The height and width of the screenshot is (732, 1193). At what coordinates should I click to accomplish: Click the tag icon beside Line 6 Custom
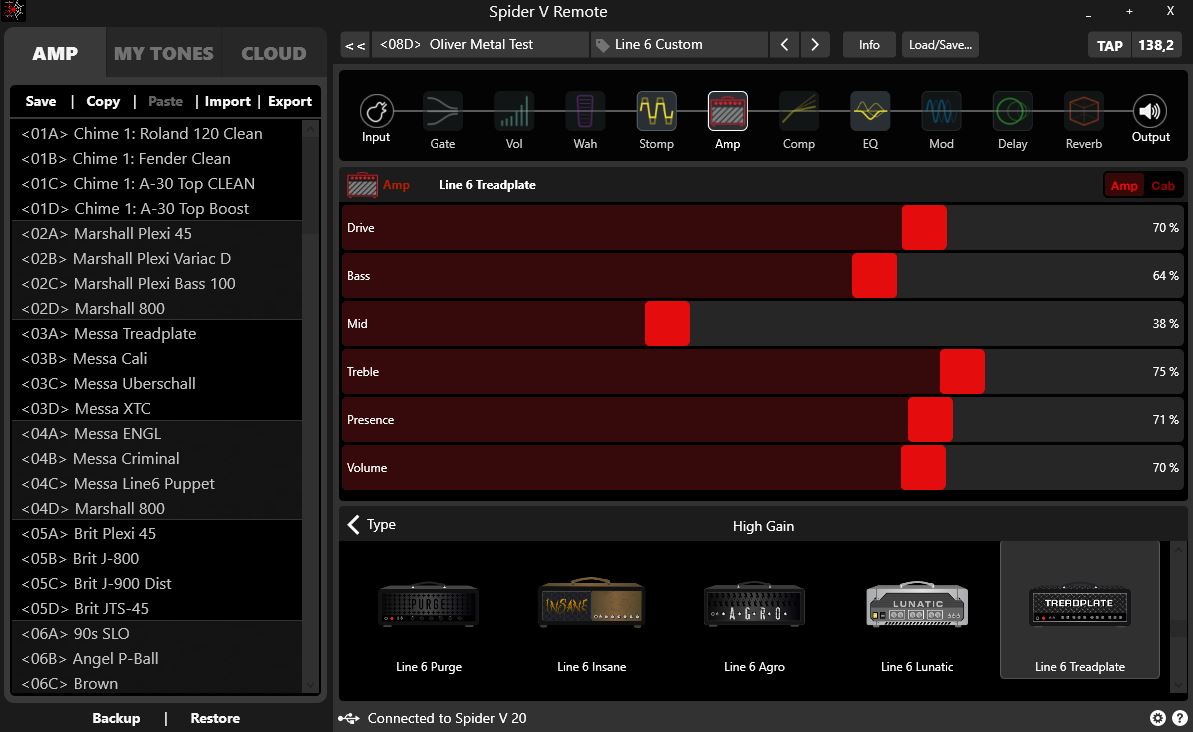602,45
